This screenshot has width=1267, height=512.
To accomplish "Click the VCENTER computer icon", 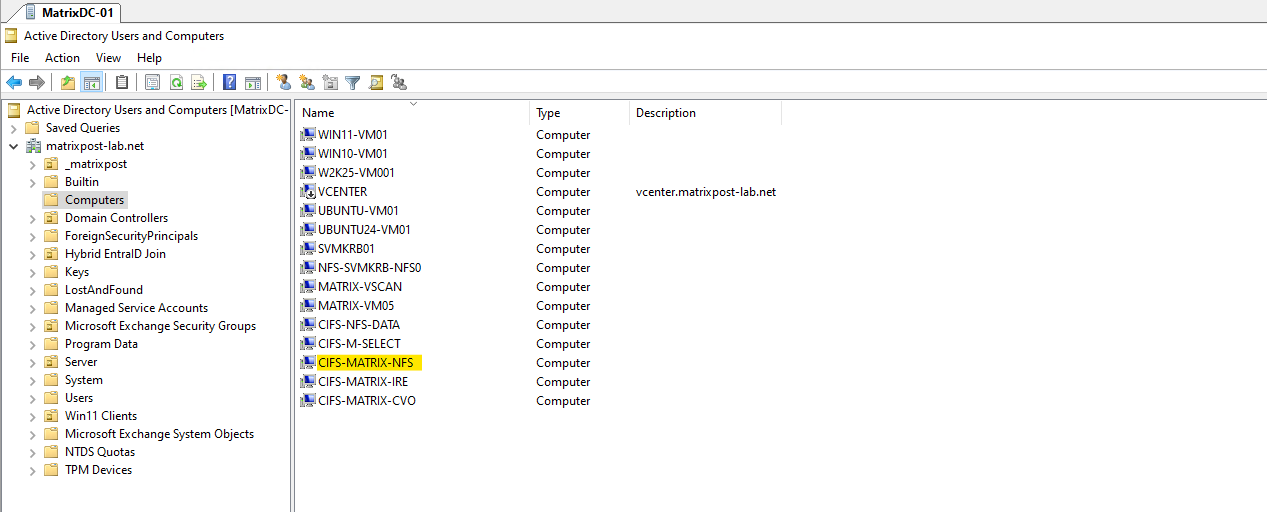I will point(308,192).
